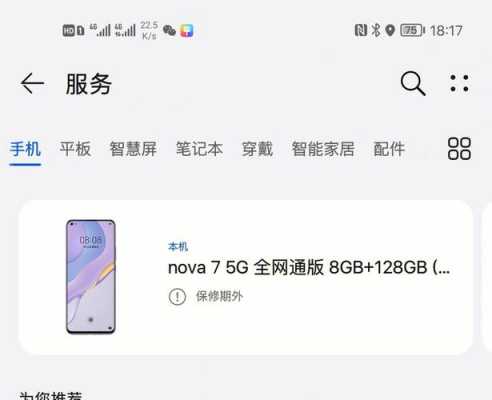492x400 pixels.
Task: Open the 笔记本 tab
Action: pyautogui.click(x=199, y=149)
